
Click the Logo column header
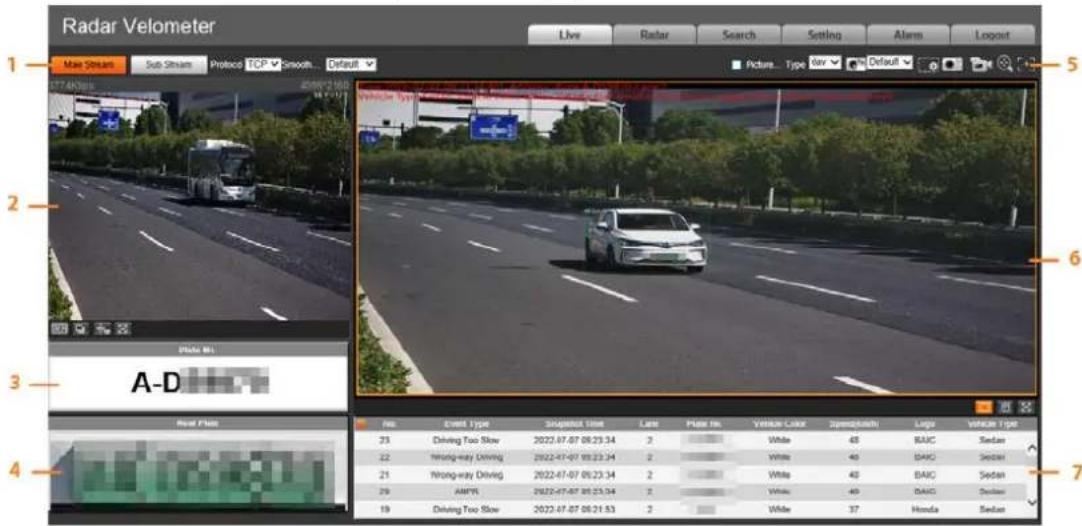pyautogui.click(x=924, y=424)
